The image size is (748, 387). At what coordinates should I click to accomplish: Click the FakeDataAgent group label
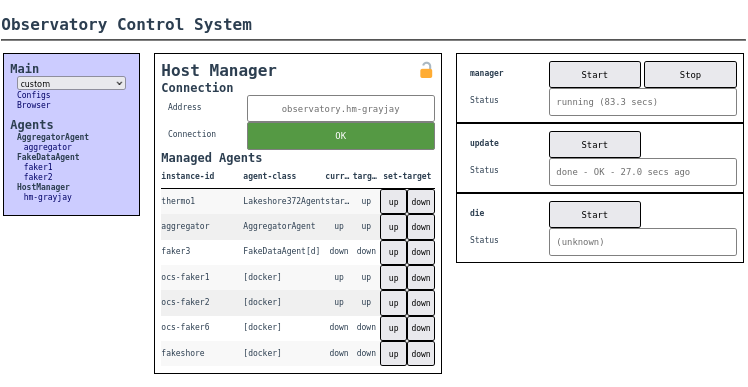(48, 157)
